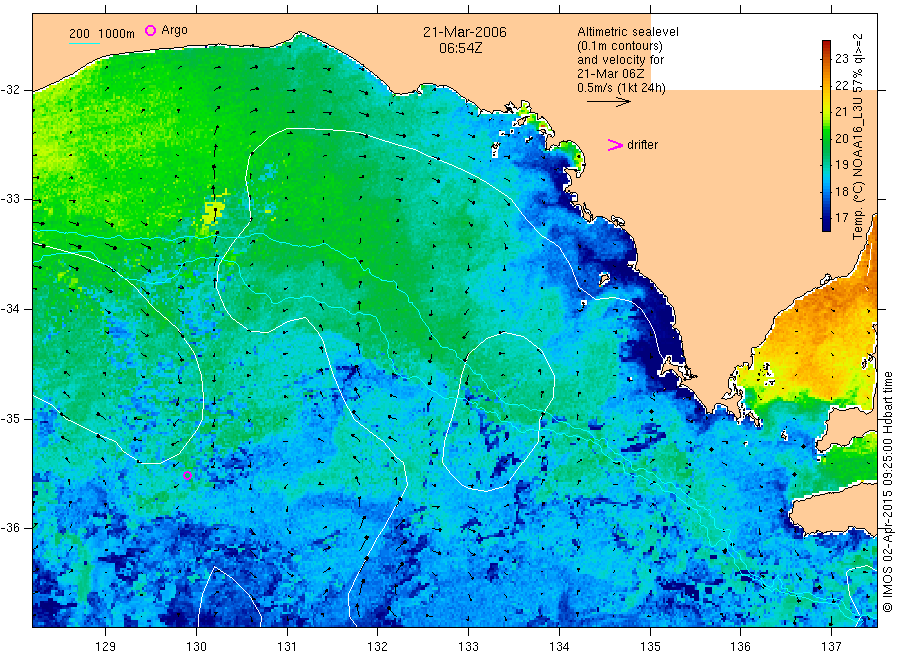Click the '129' longitude axis label
Image resolution: width=900 pixels, height=660 pixels.
(x=106, y=647)
